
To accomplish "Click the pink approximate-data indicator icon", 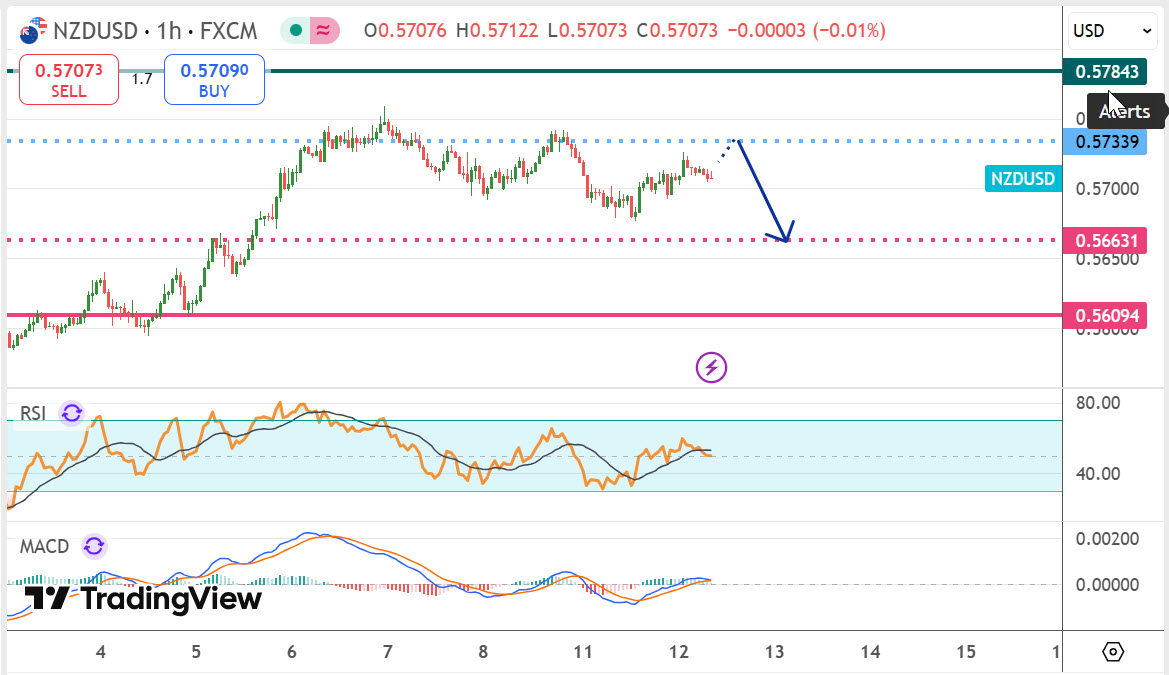I will coord(324,31).
